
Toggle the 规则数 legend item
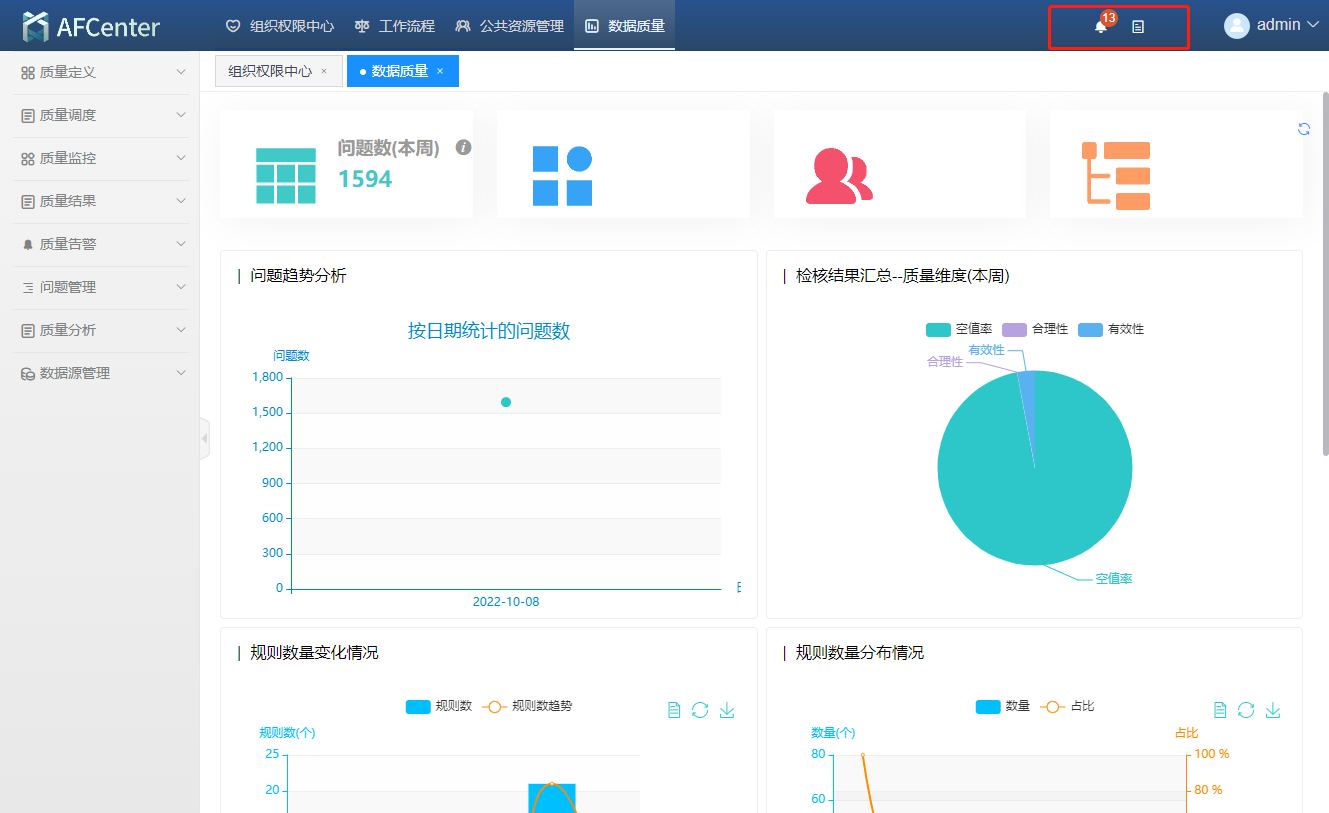[439, 706]
